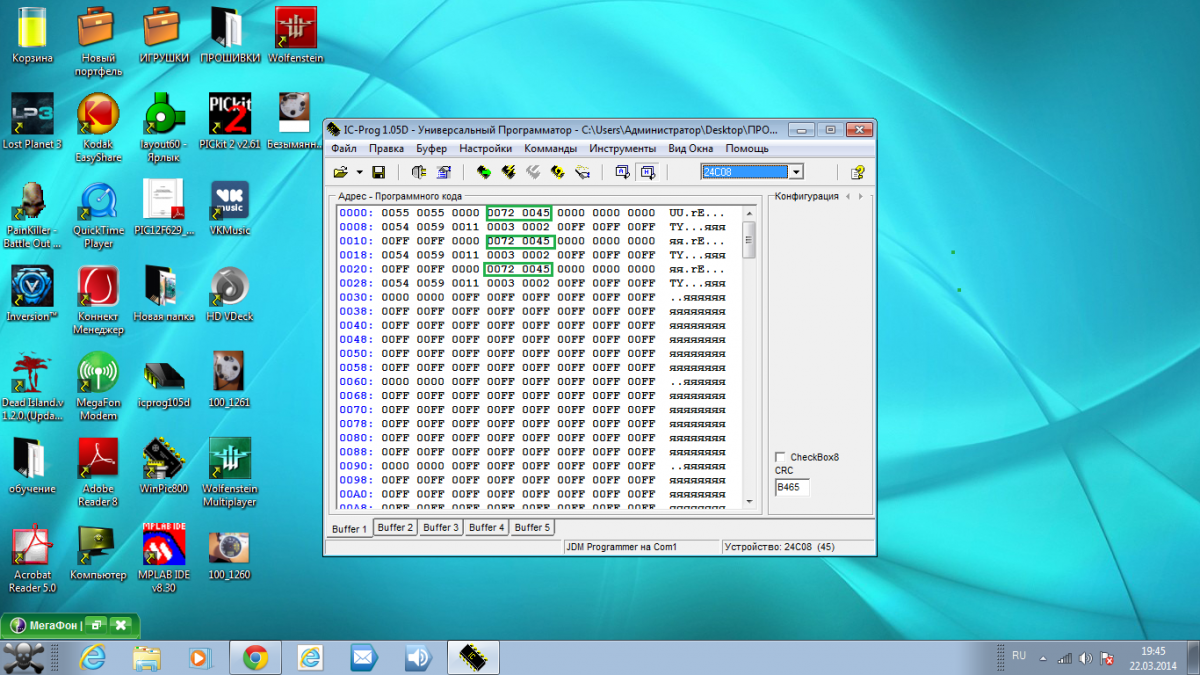Open the Помощь menu
This screenshot has width=1200, height=675.
click(747, 149)
